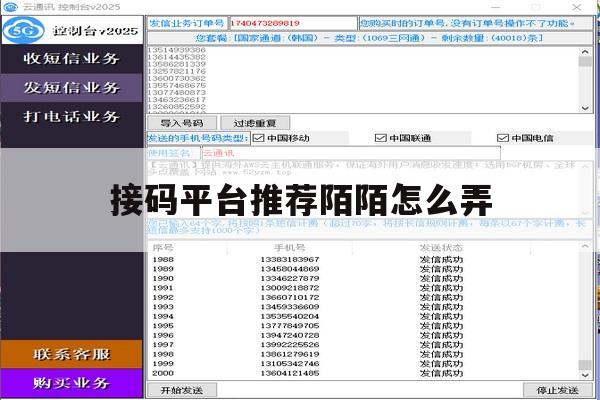Click 联系客服 button
The width and height of the screenshot is (600, 400).
72,354
